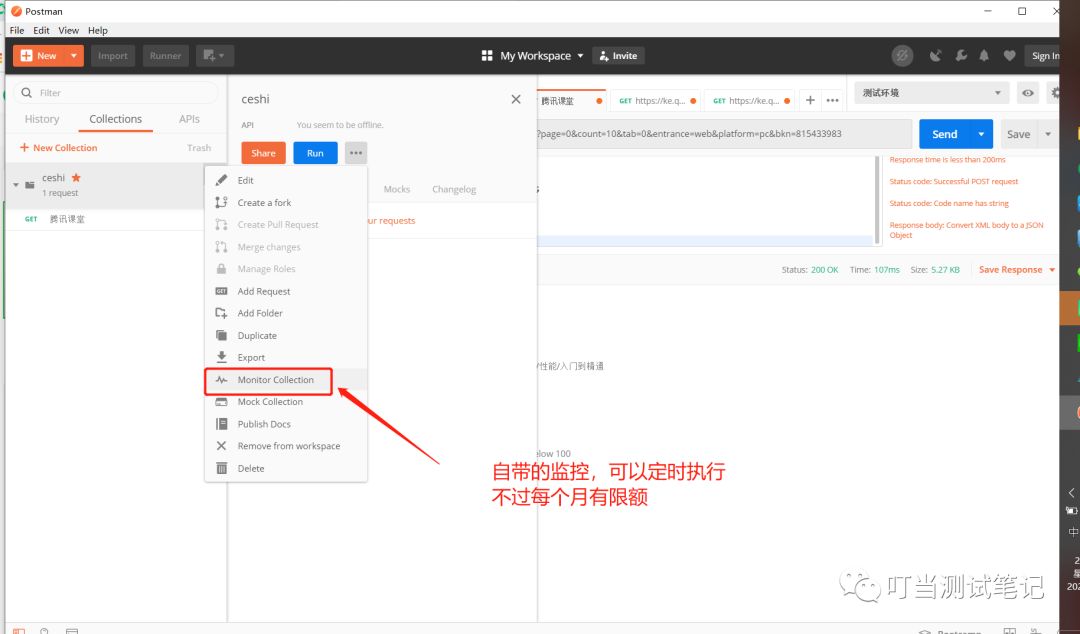Open the Runner
Viewport: 1080px width, 634px height.
click(x=165, y=56)
